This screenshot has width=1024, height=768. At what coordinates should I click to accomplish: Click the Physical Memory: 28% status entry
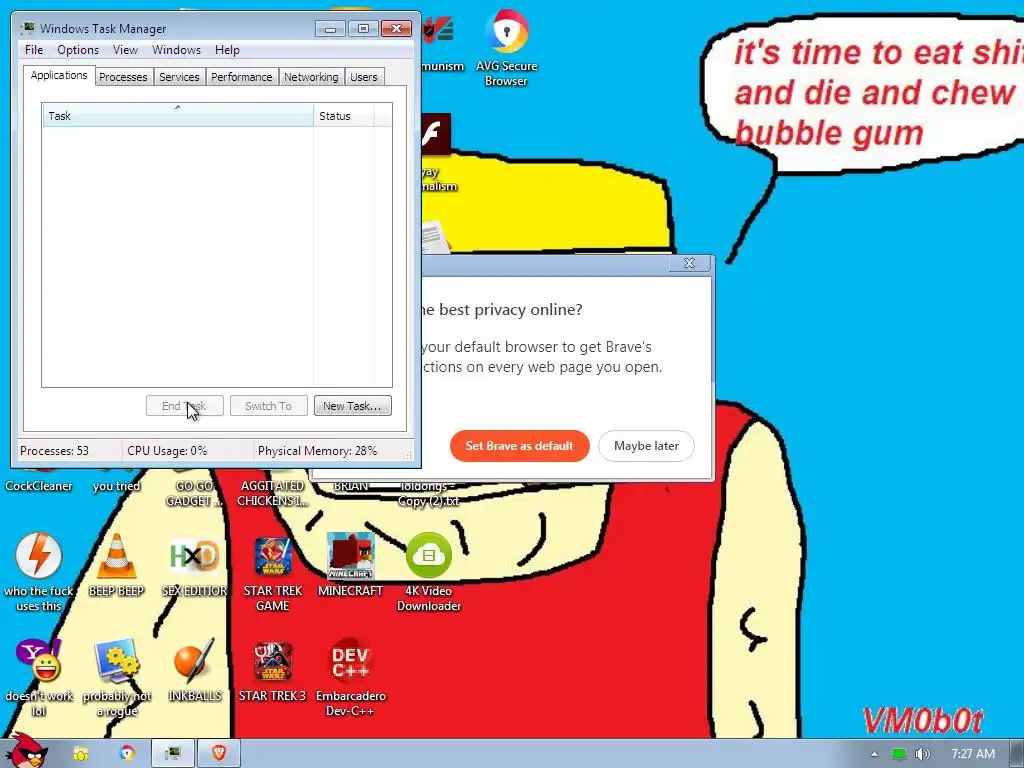pyautogui.click(x=317, y=451)
